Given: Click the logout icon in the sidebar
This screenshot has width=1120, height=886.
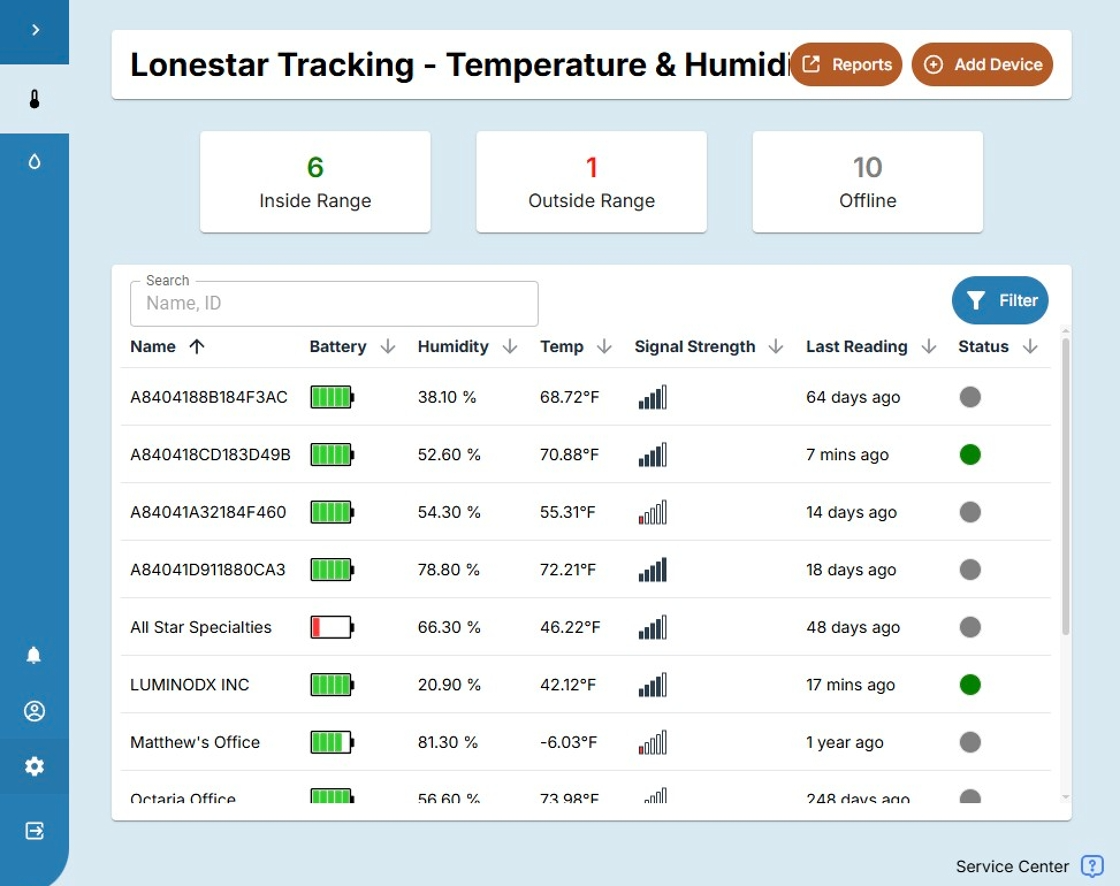Looking at the screenshot, I should [x=34, y=830].
